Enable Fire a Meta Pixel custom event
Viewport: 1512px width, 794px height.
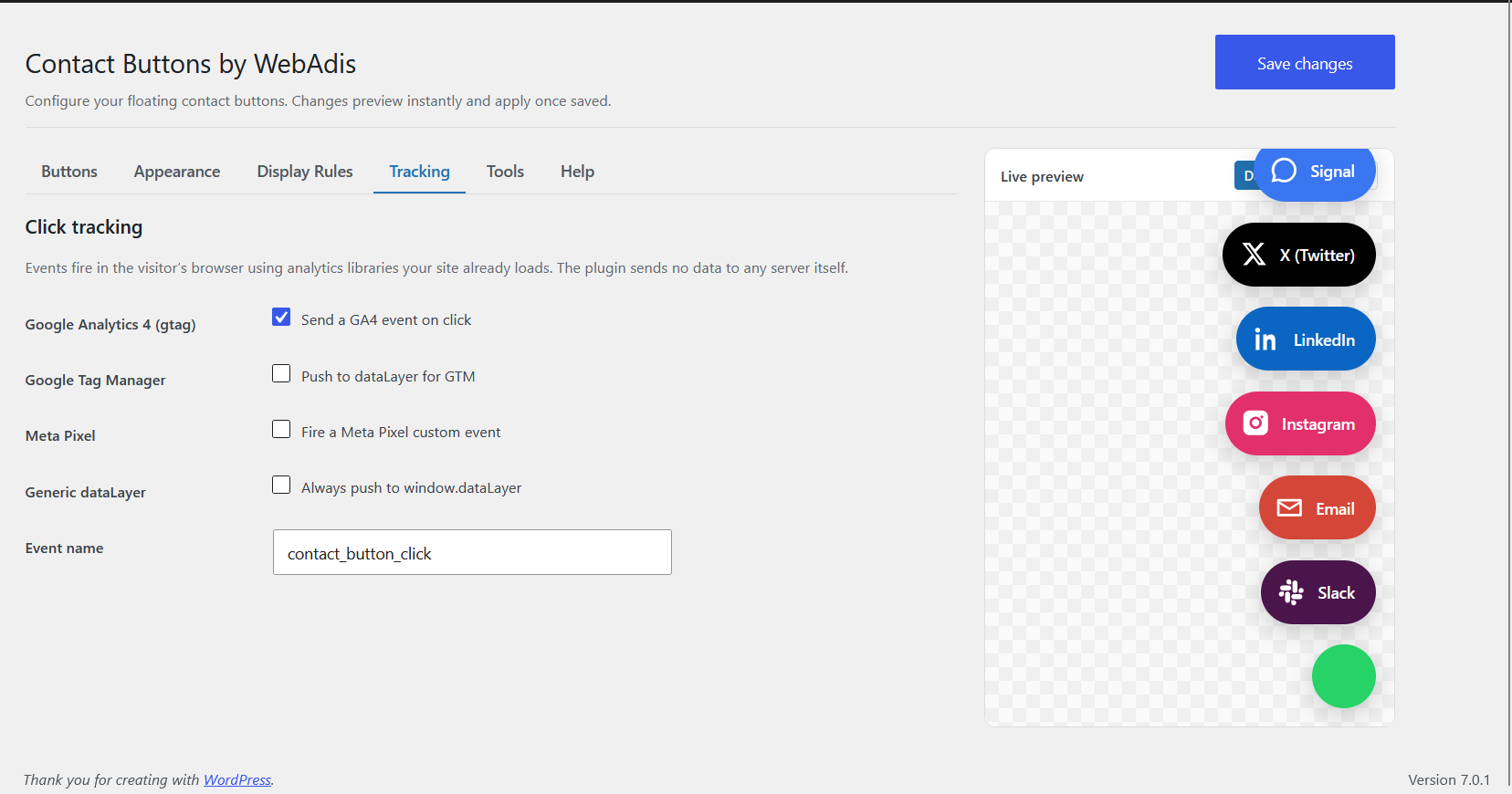point(281,430)
